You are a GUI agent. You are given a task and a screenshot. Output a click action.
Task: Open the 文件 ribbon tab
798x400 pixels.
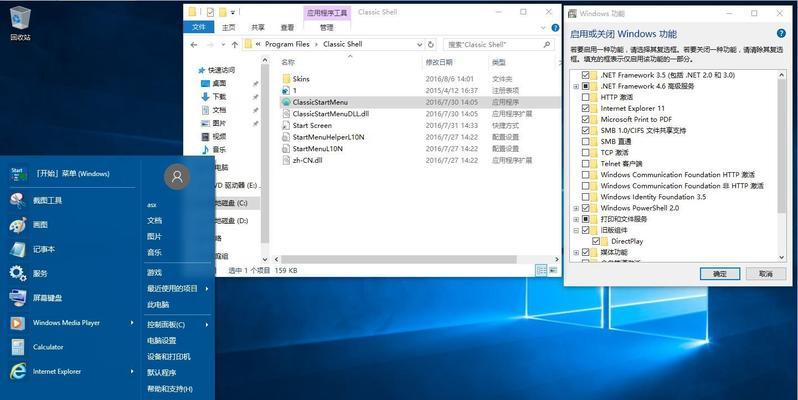pyautogui.click(x=199, y=27)
